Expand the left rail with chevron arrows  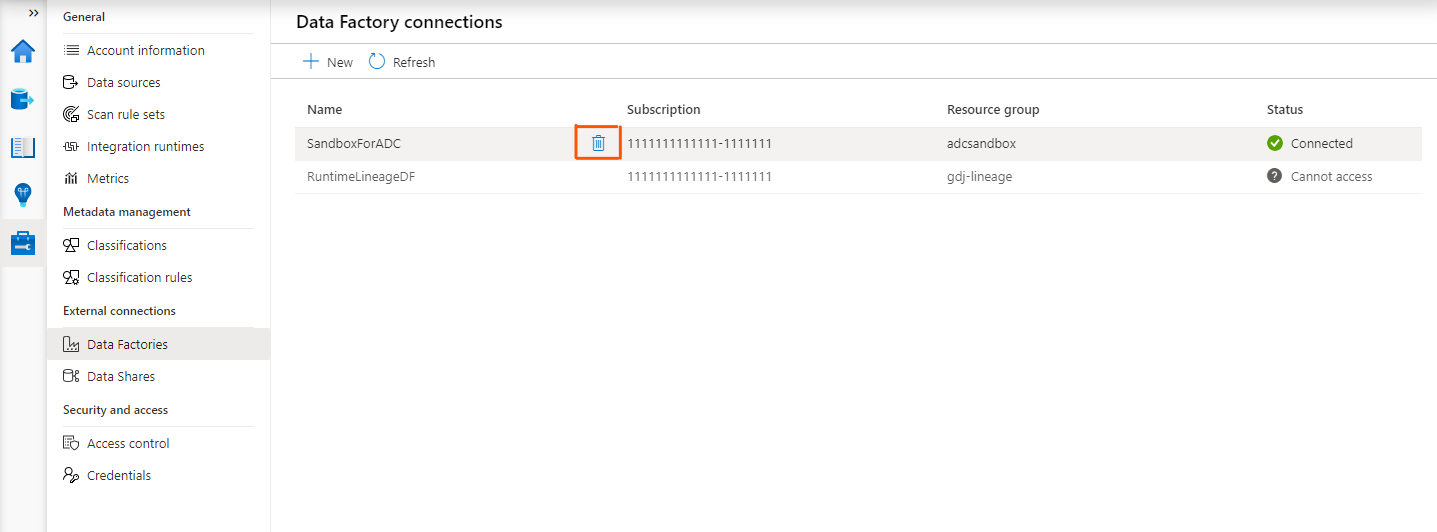33,13
